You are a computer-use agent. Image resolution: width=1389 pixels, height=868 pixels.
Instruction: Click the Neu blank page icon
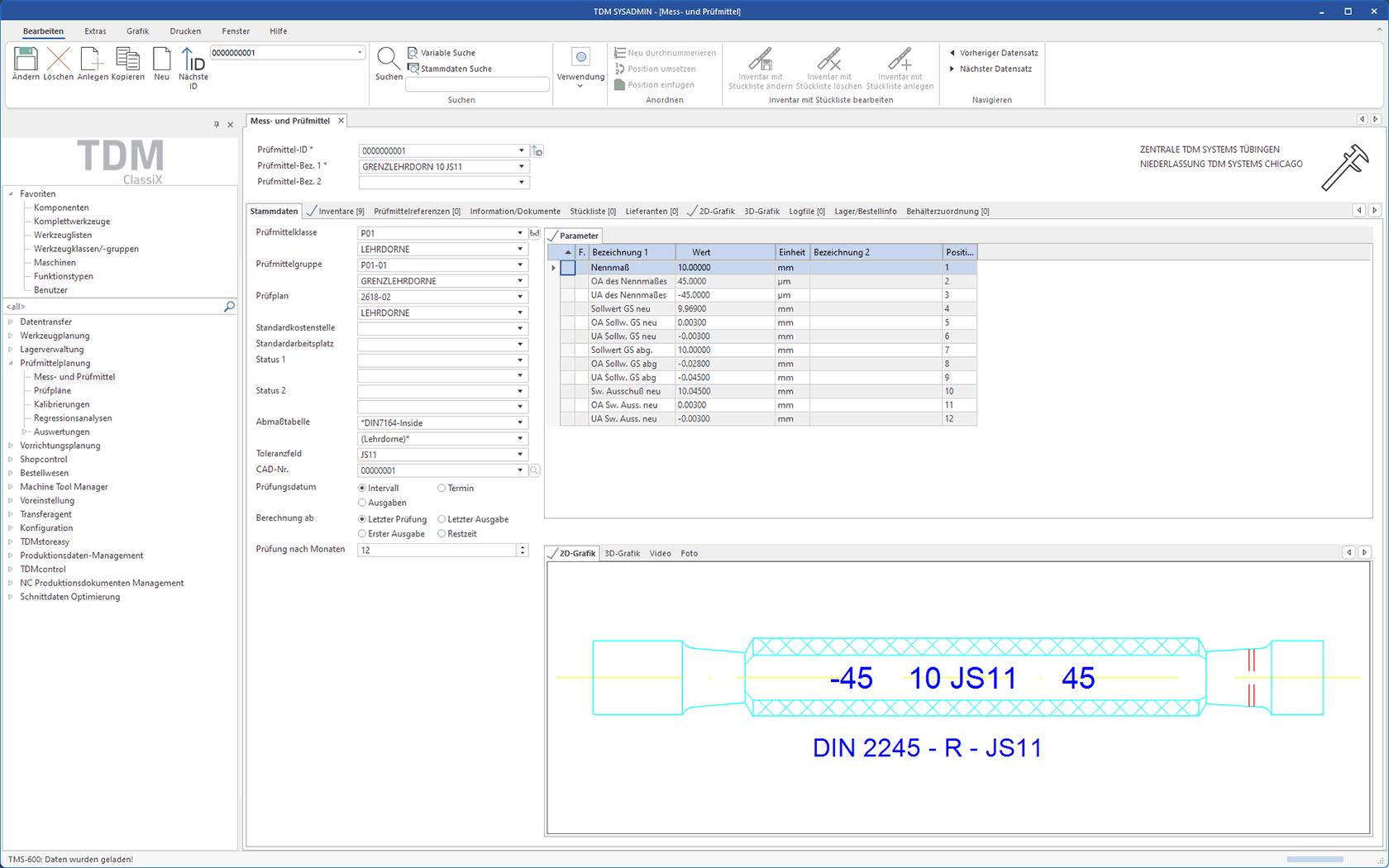(x=162, y=59)
